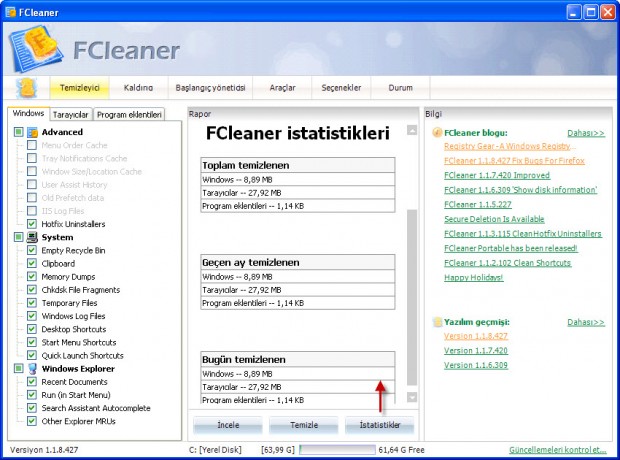Open Secure Deletion Is Available link

(494, 219)
